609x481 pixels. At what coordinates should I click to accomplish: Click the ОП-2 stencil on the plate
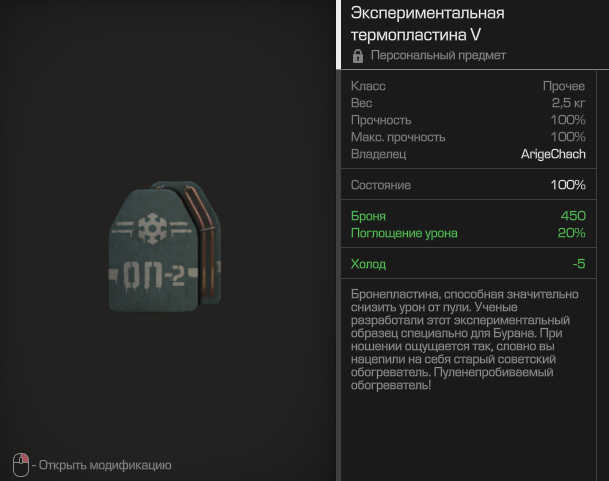click(x=153, y=275)
